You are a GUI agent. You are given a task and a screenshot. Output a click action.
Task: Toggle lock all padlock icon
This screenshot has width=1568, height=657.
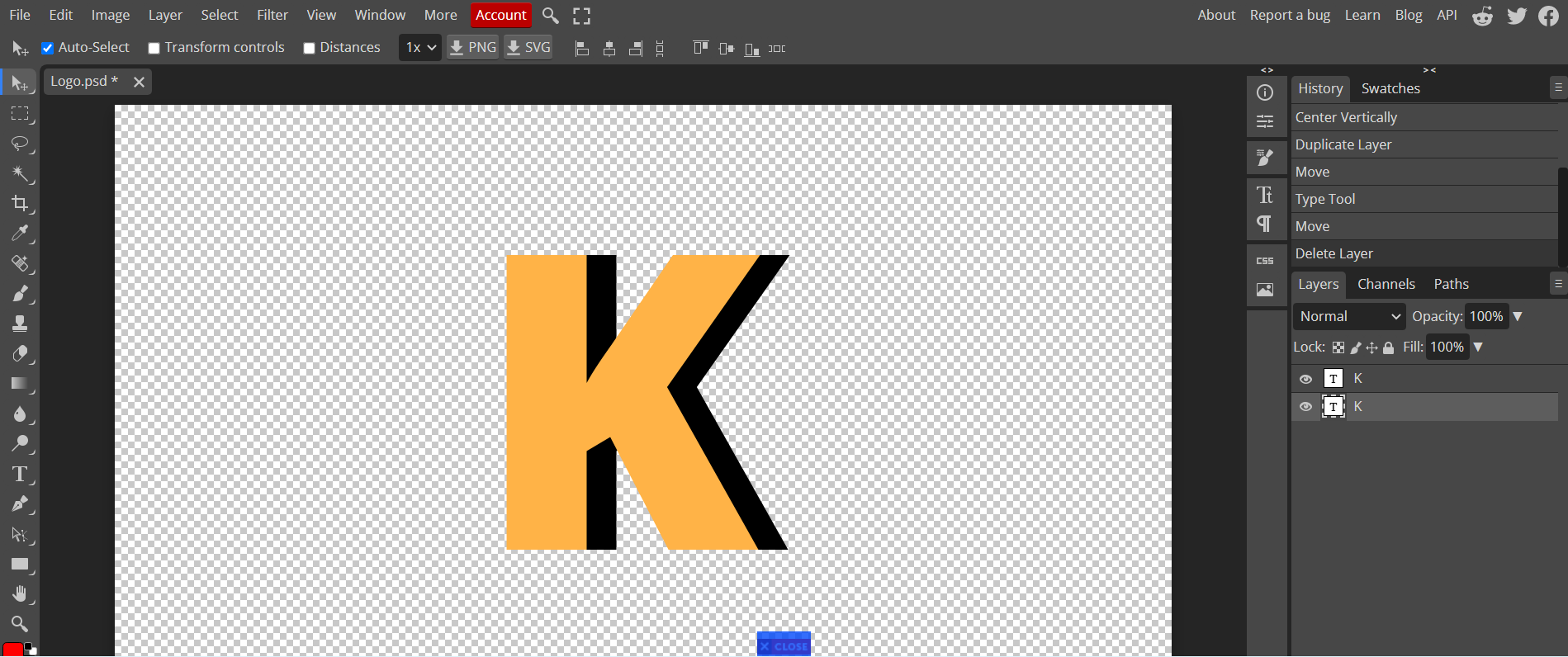point(1388,347)
